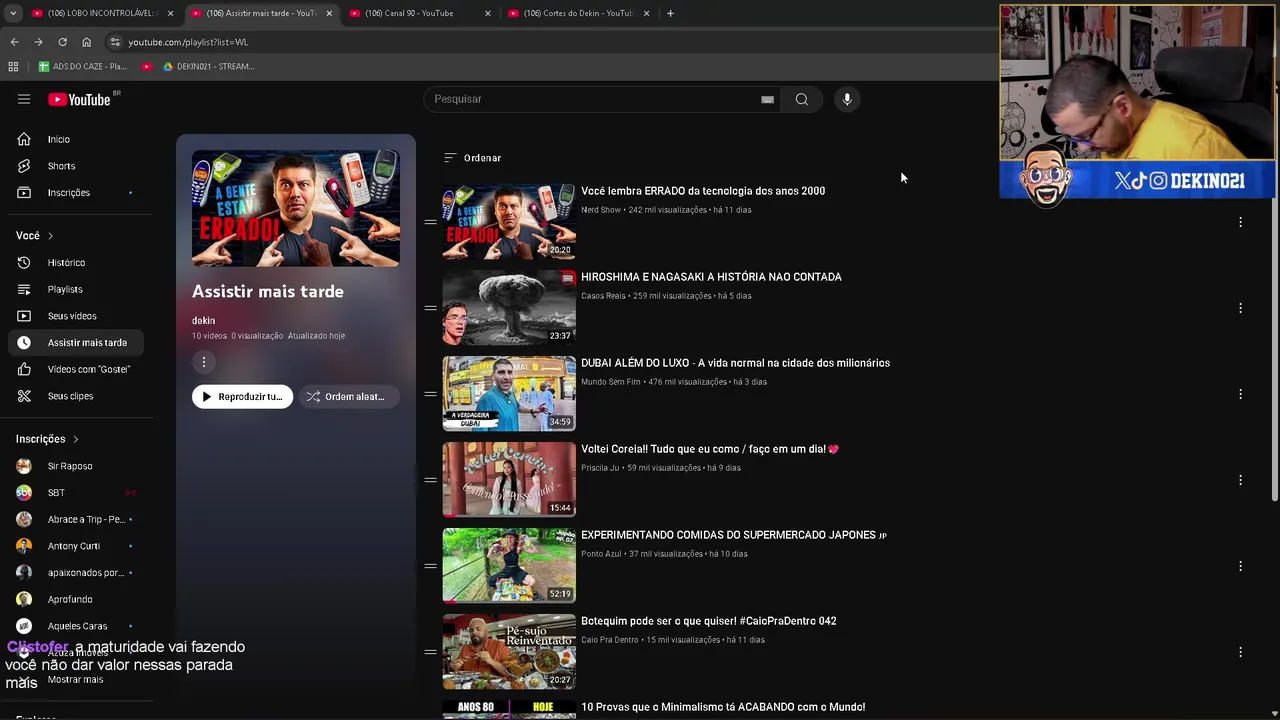Open options for SUPERMERCADO JAPONÊS video

(x=1240, y=566)
